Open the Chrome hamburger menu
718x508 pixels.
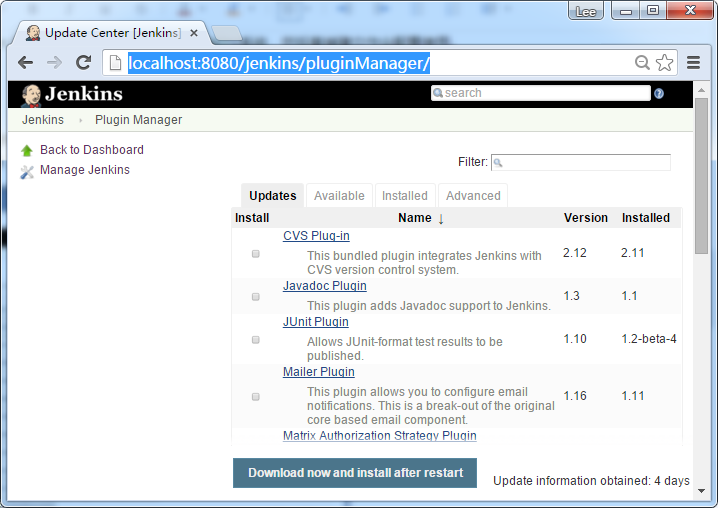pos(693,63)
